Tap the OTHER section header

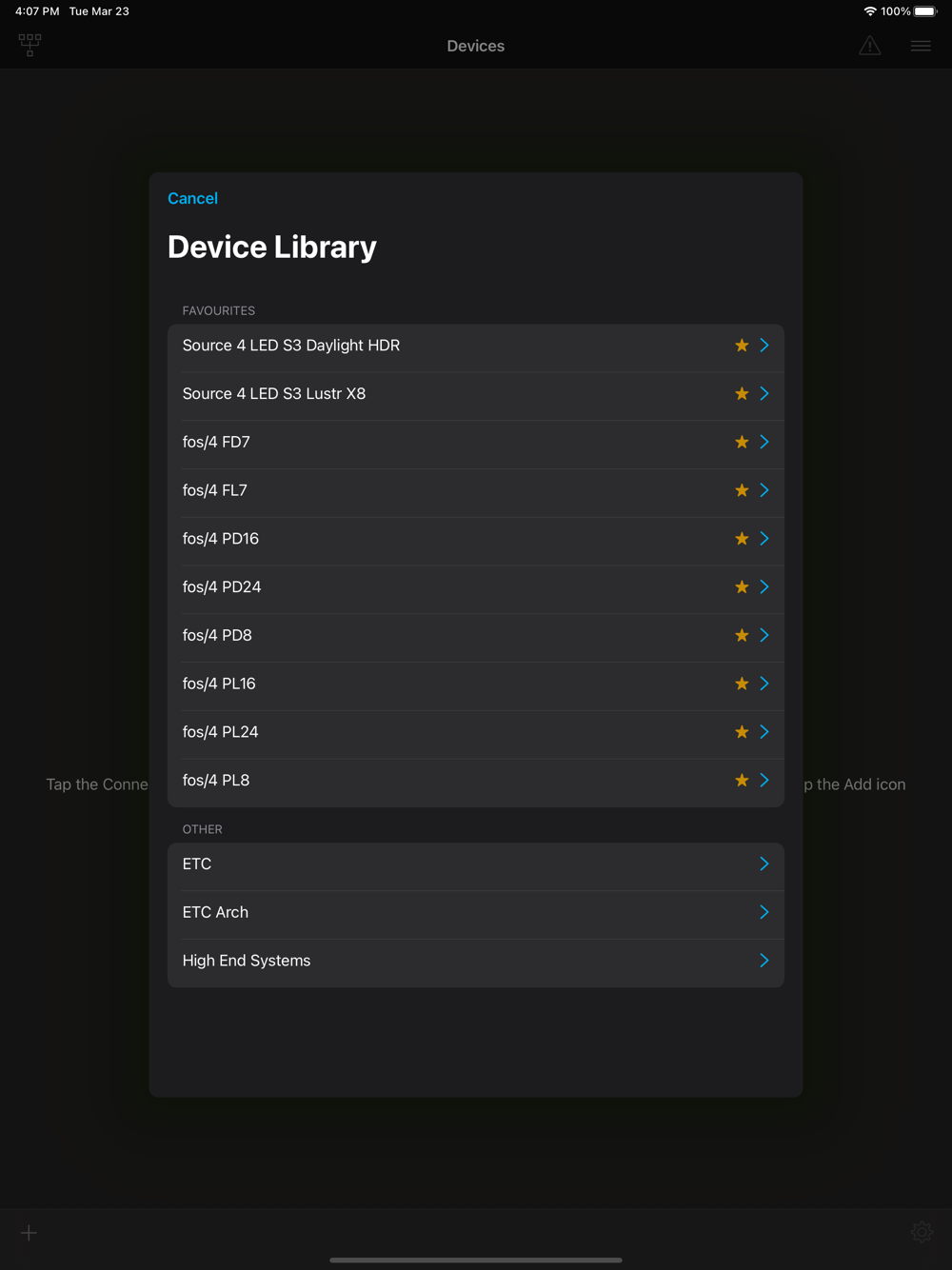pyautogui.click(x=203, y=829)
